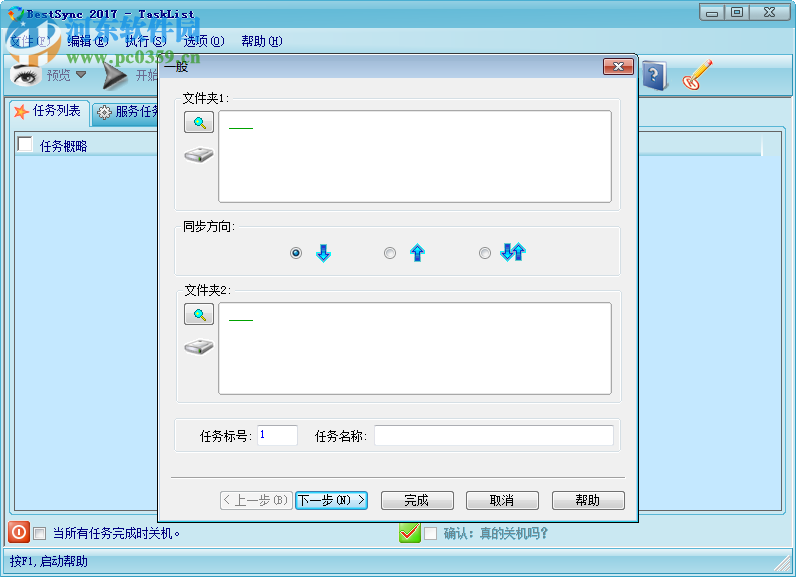Switch to the 任务列表 tab

49,111
